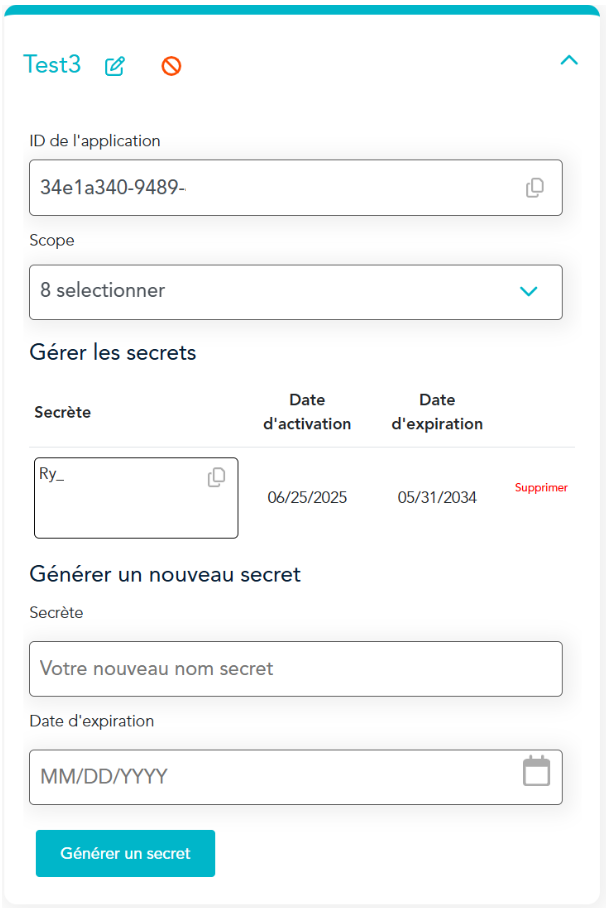This screenshot has width=610, height=911.
Task: Collapse the Test3 panel with the top chevron
Action: tap(569, 61)
